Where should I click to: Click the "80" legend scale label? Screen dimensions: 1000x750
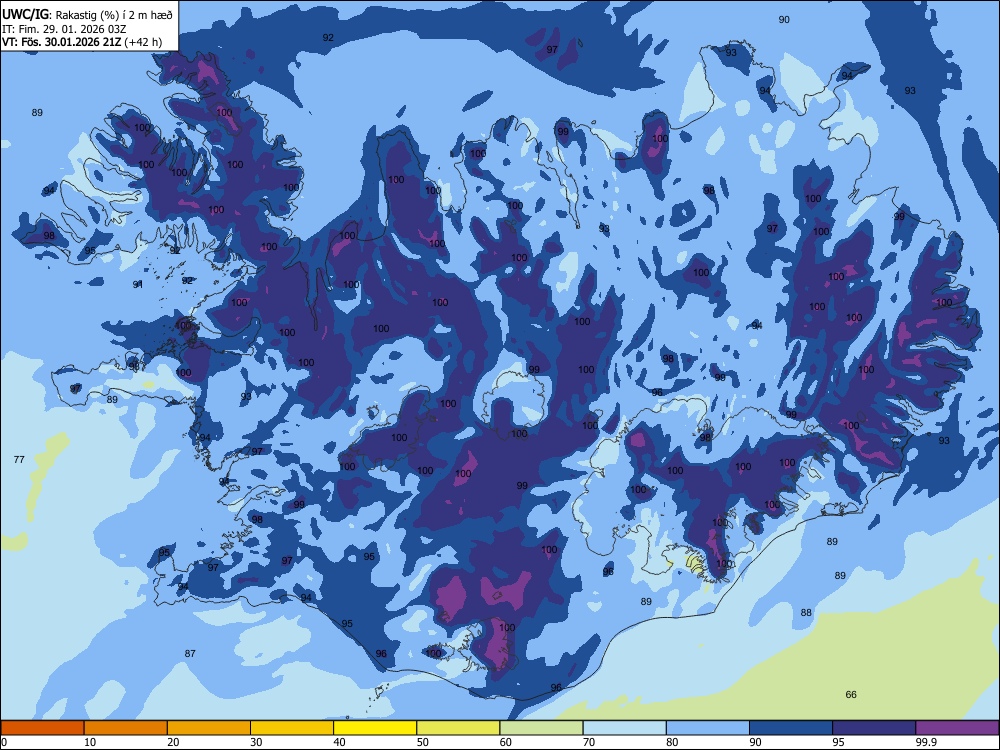(x=672, y=742)
